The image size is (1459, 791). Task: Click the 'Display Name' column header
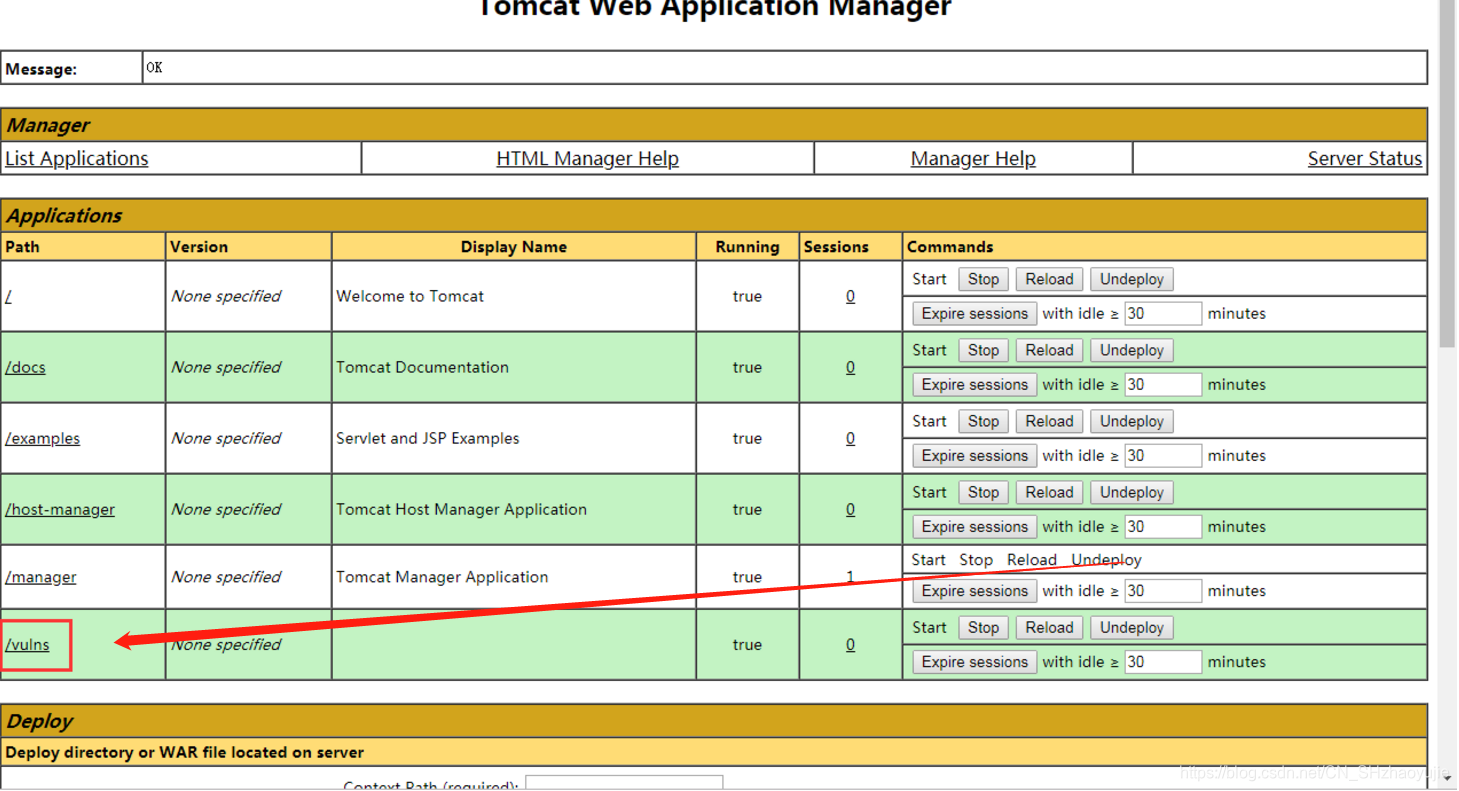(514, 246)
